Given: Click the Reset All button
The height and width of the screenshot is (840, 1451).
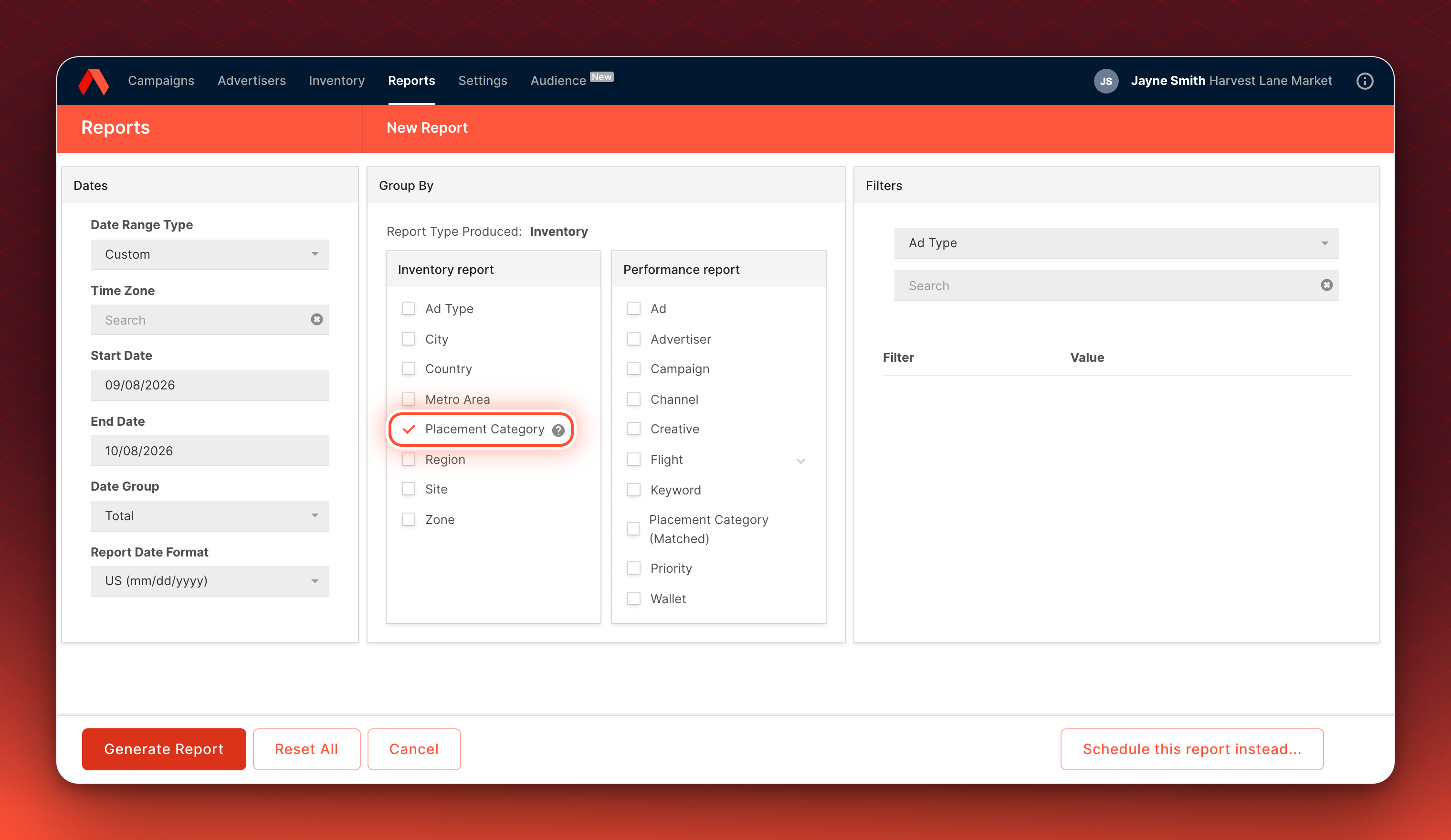Looking at the screenshot, I should click(x=306, y=749).
